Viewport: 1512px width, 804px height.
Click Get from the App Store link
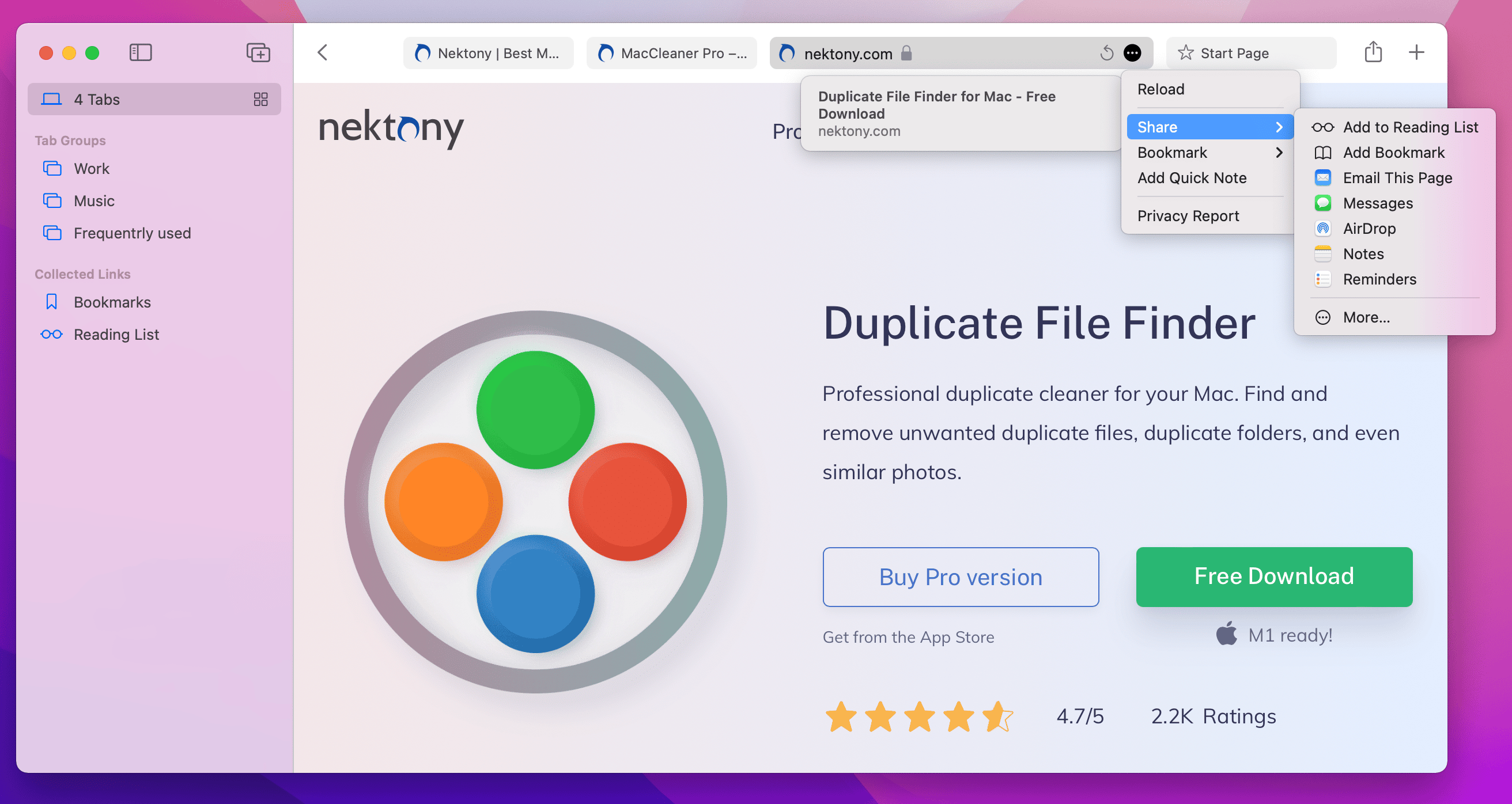click(x=908, y=637)
